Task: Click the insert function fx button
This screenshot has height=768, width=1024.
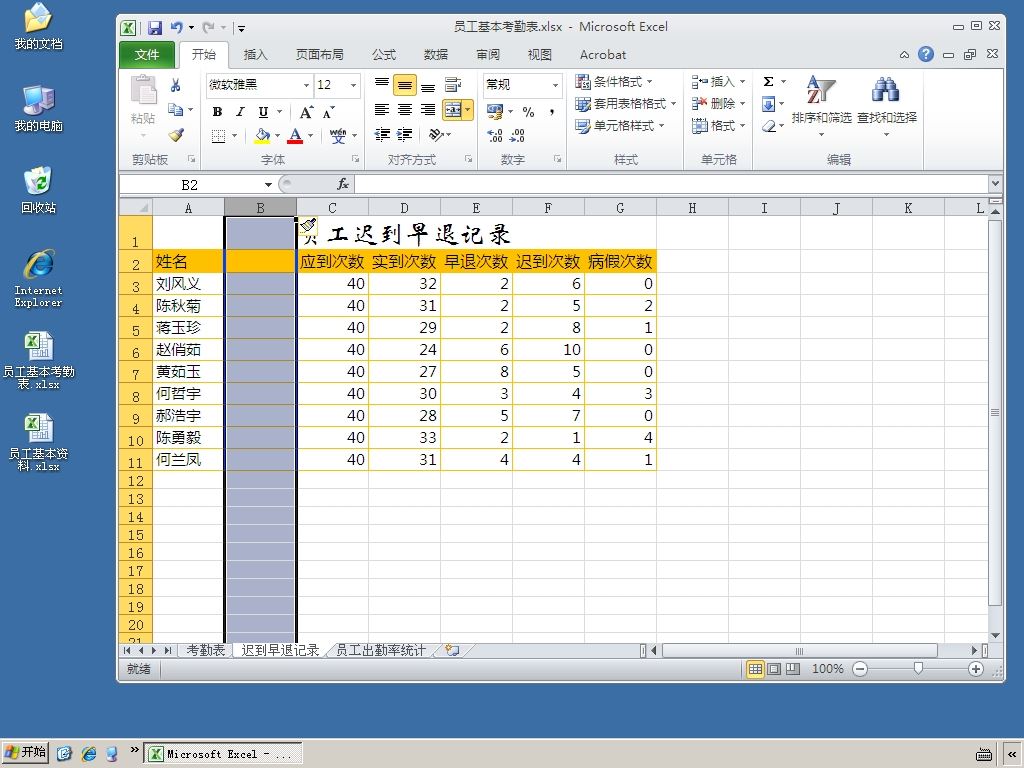Action: click(x=343, y=185)
